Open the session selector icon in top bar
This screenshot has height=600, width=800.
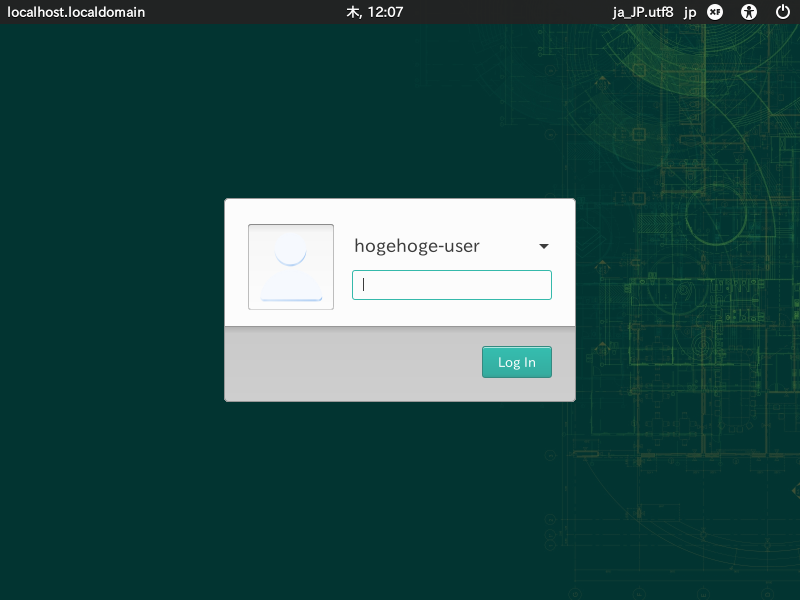point(715,12)
